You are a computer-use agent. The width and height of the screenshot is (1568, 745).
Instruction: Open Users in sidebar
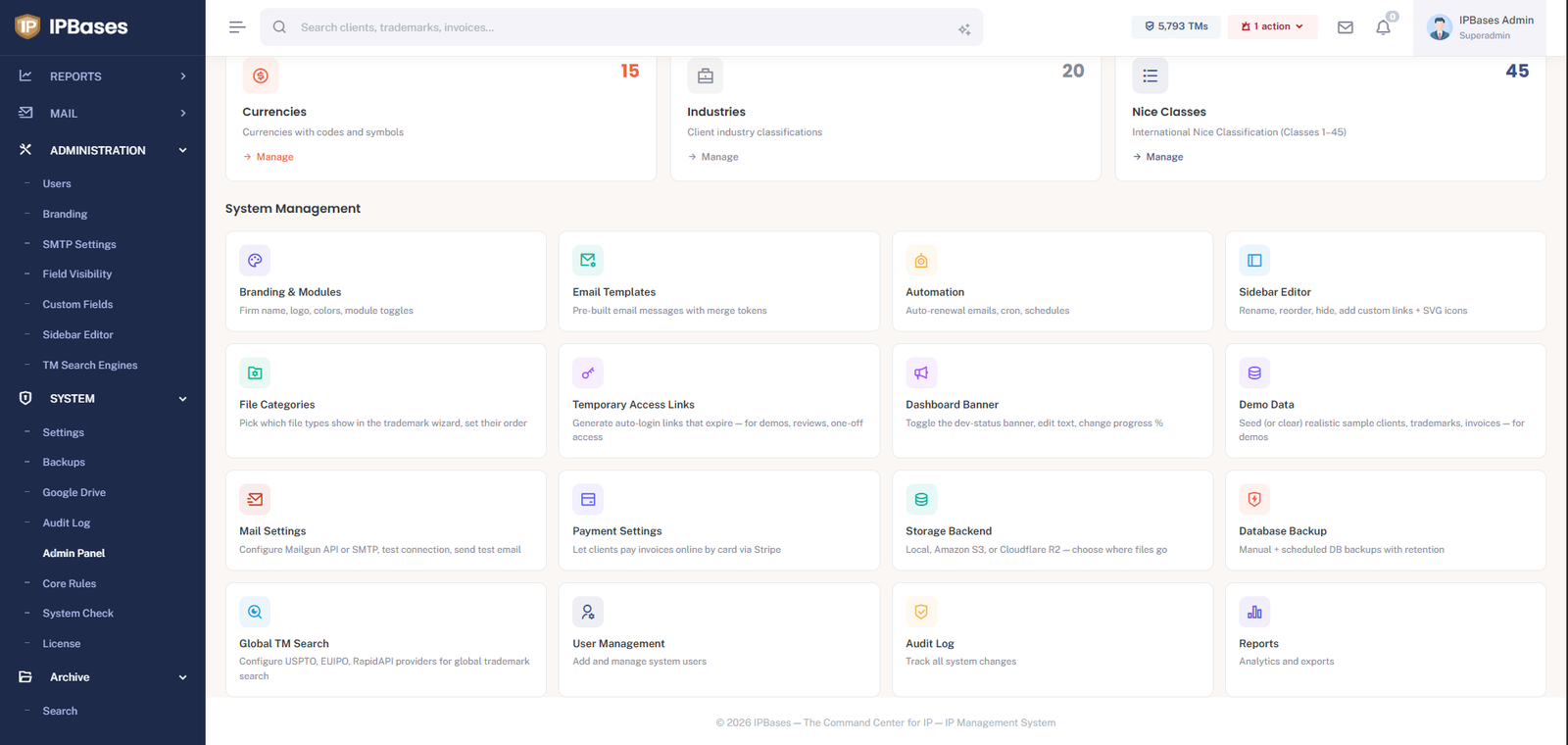click(x=57, y=184)
